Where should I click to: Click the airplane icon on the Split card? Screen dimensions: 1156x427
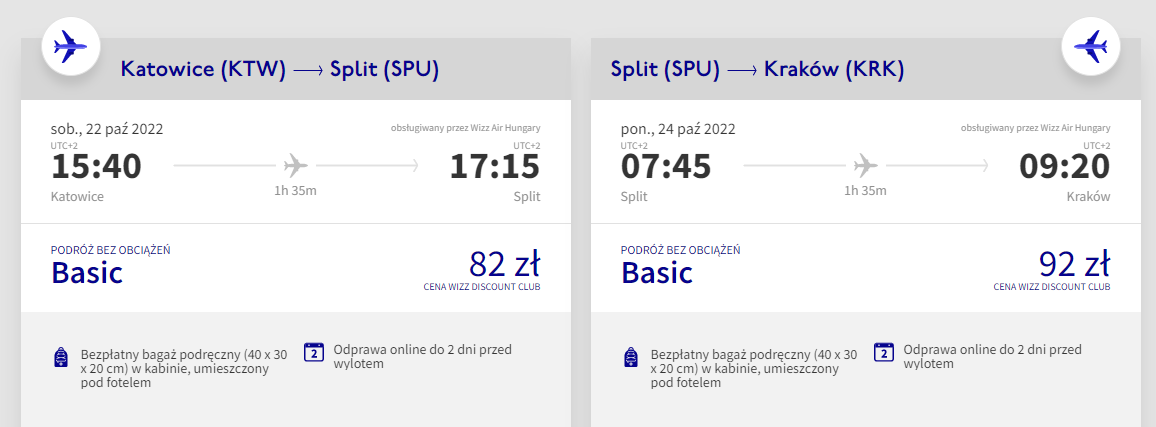(1090, 45)
